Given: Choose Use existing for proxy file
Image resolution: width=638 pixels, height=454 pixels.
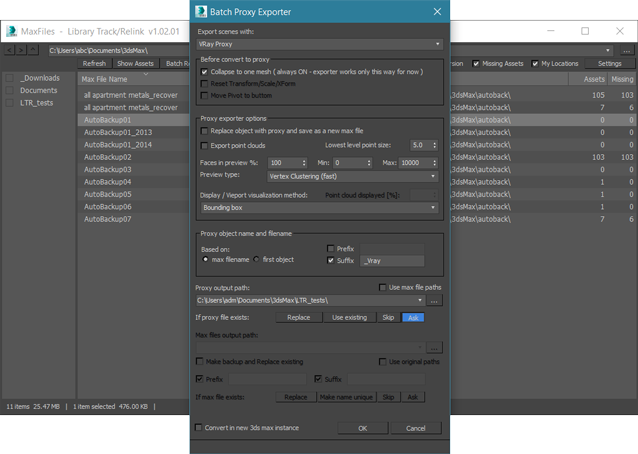Looking at the screenshot, I should [349, 318].
